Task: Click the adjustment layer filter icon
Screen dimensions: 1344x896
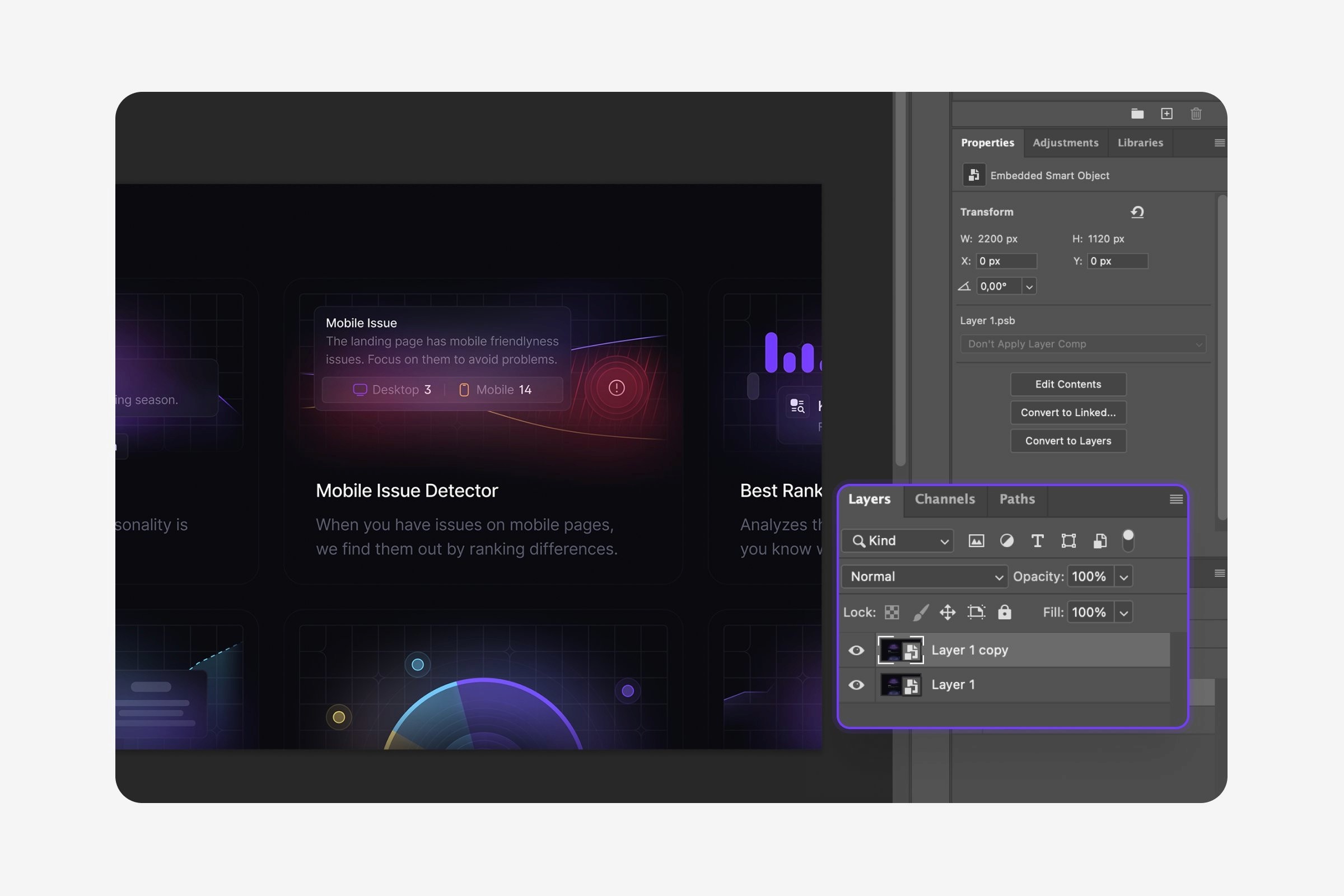Action: pyautogui.click(x=1007, y=540)
